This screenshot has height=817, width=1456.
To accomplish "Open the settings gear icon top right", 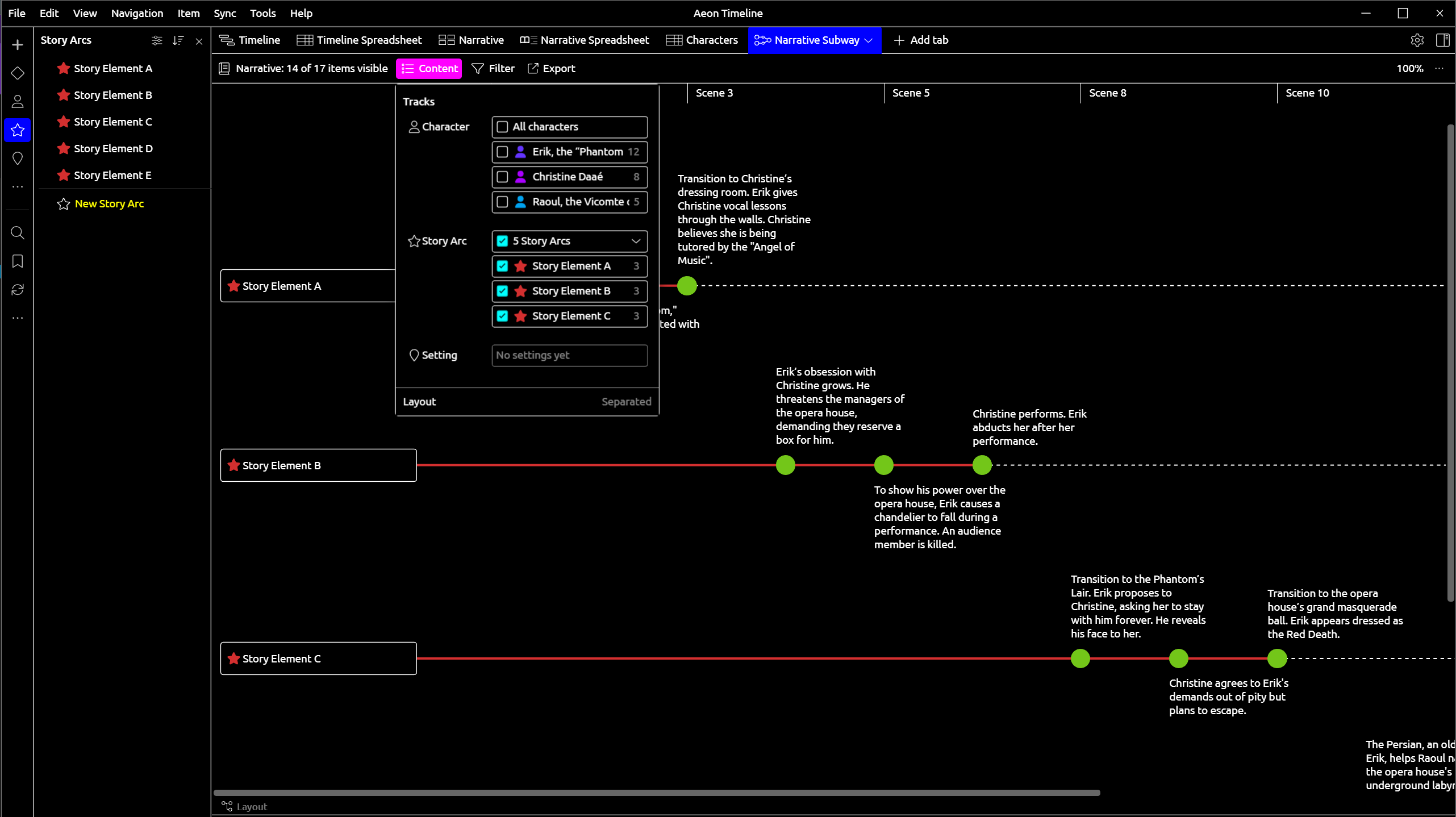I will 1417,40.
